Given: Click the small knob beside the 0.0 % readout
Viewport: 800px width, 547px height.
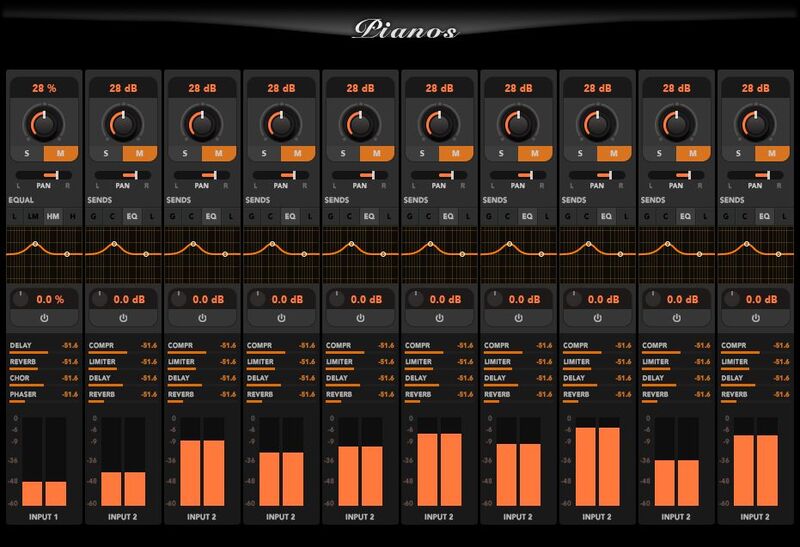Looking at the screenshot, I should coord(20,299).
